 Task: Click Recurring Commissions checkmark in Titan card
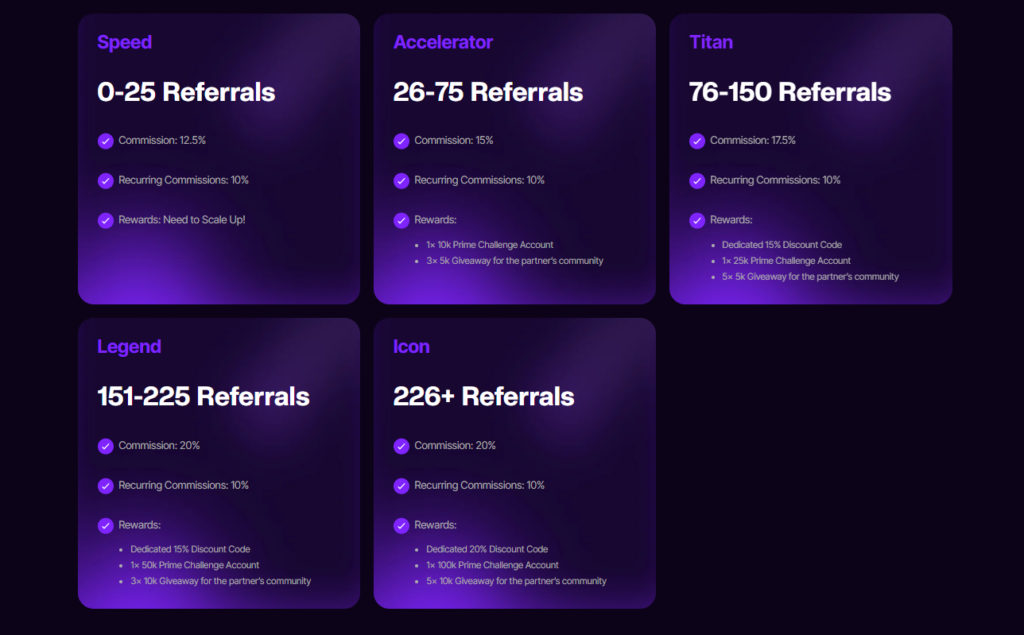tap(697, 181)
